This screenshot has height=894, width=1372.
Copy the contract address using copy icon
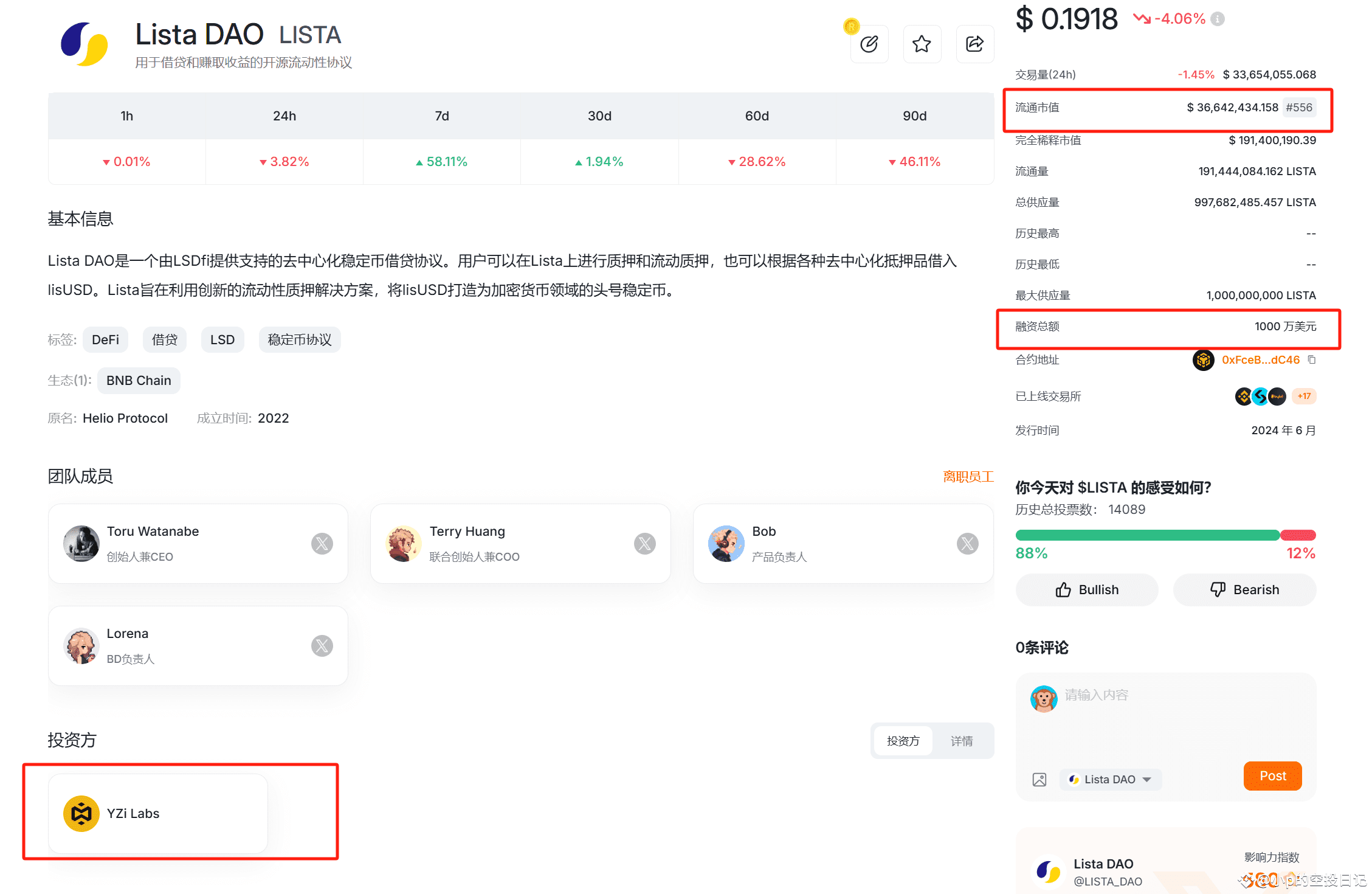pyautogui.click(x=1312, y=359)
